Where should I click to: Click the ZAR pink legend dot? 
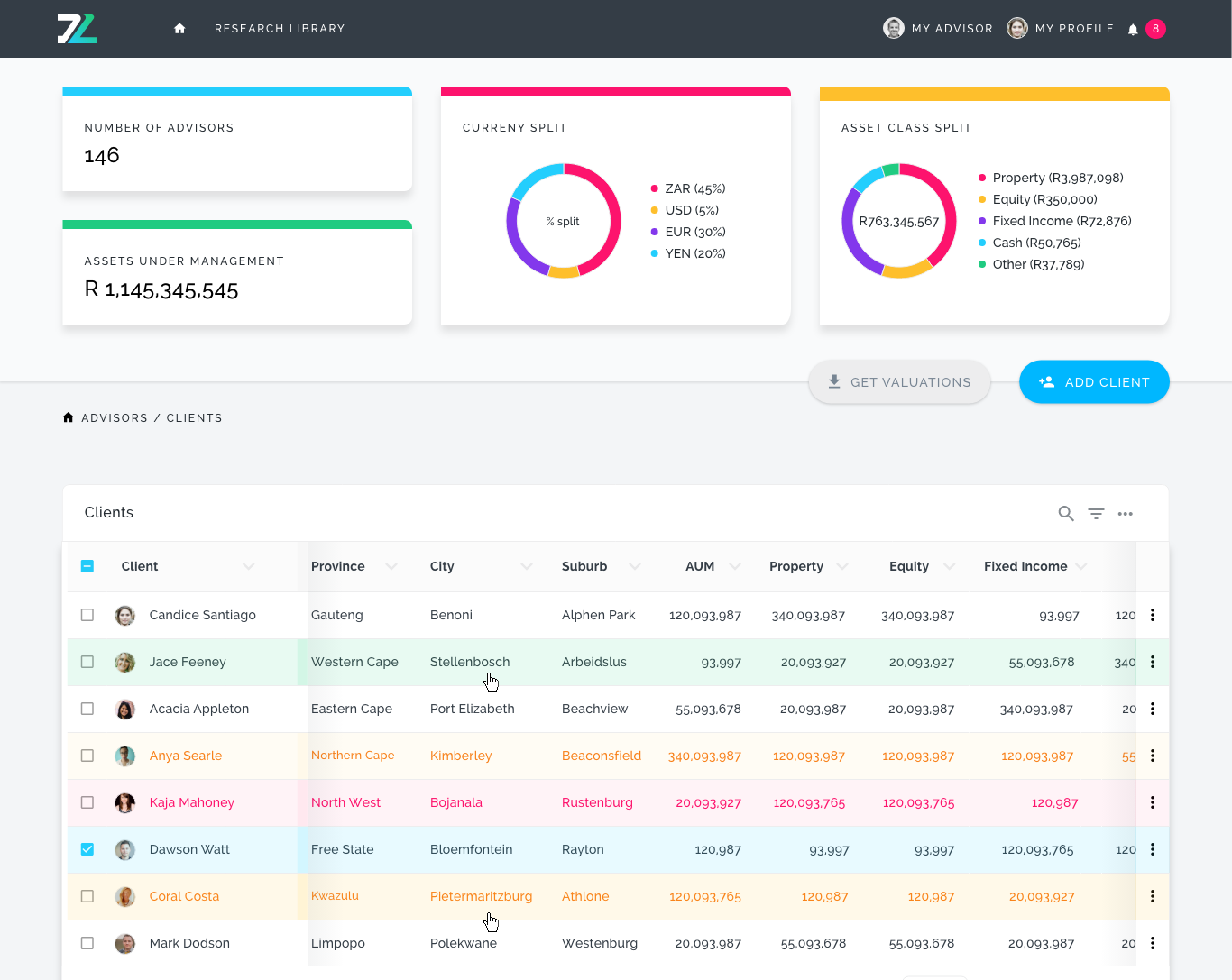point(654,188)
